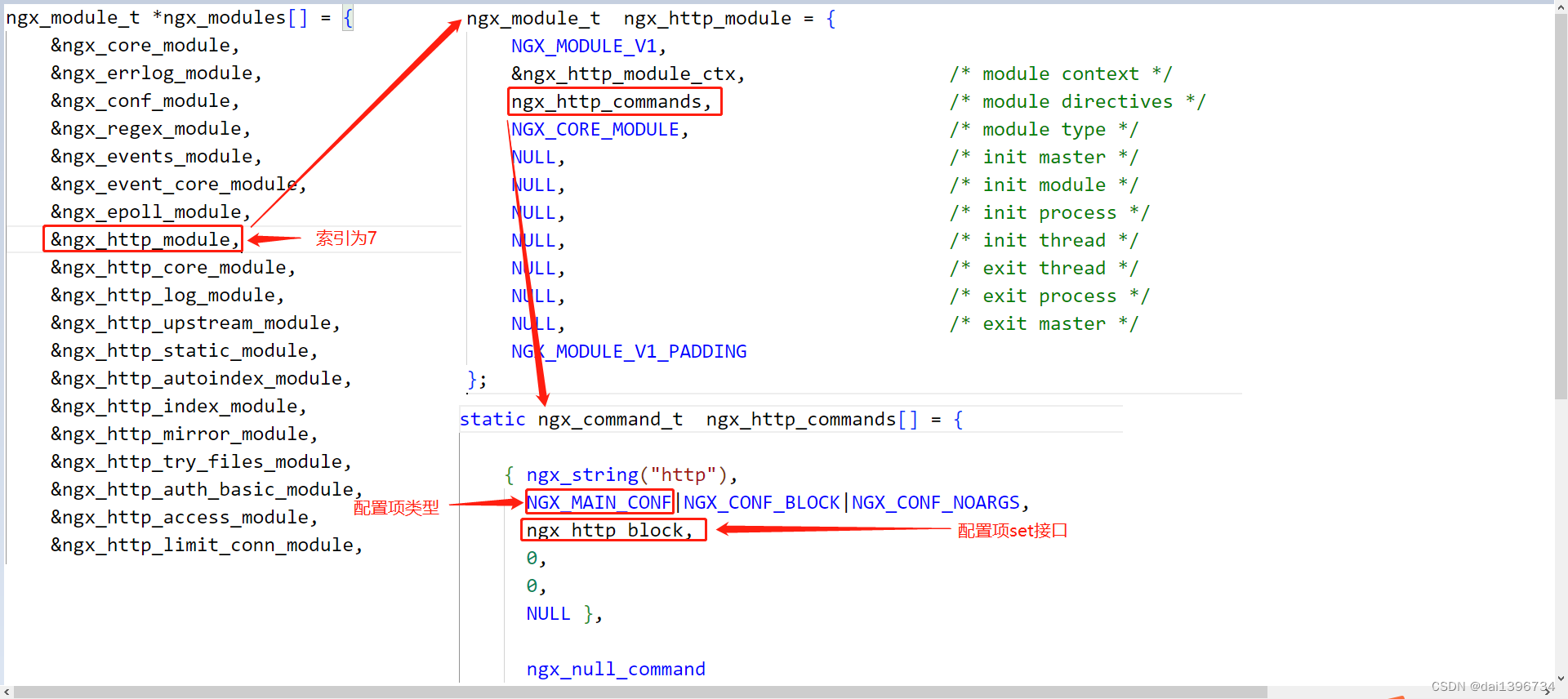Viewport: 1568px width, 699px height.
Task: Click the closing }; of ngx_http_module
Action: coord(477,379)
